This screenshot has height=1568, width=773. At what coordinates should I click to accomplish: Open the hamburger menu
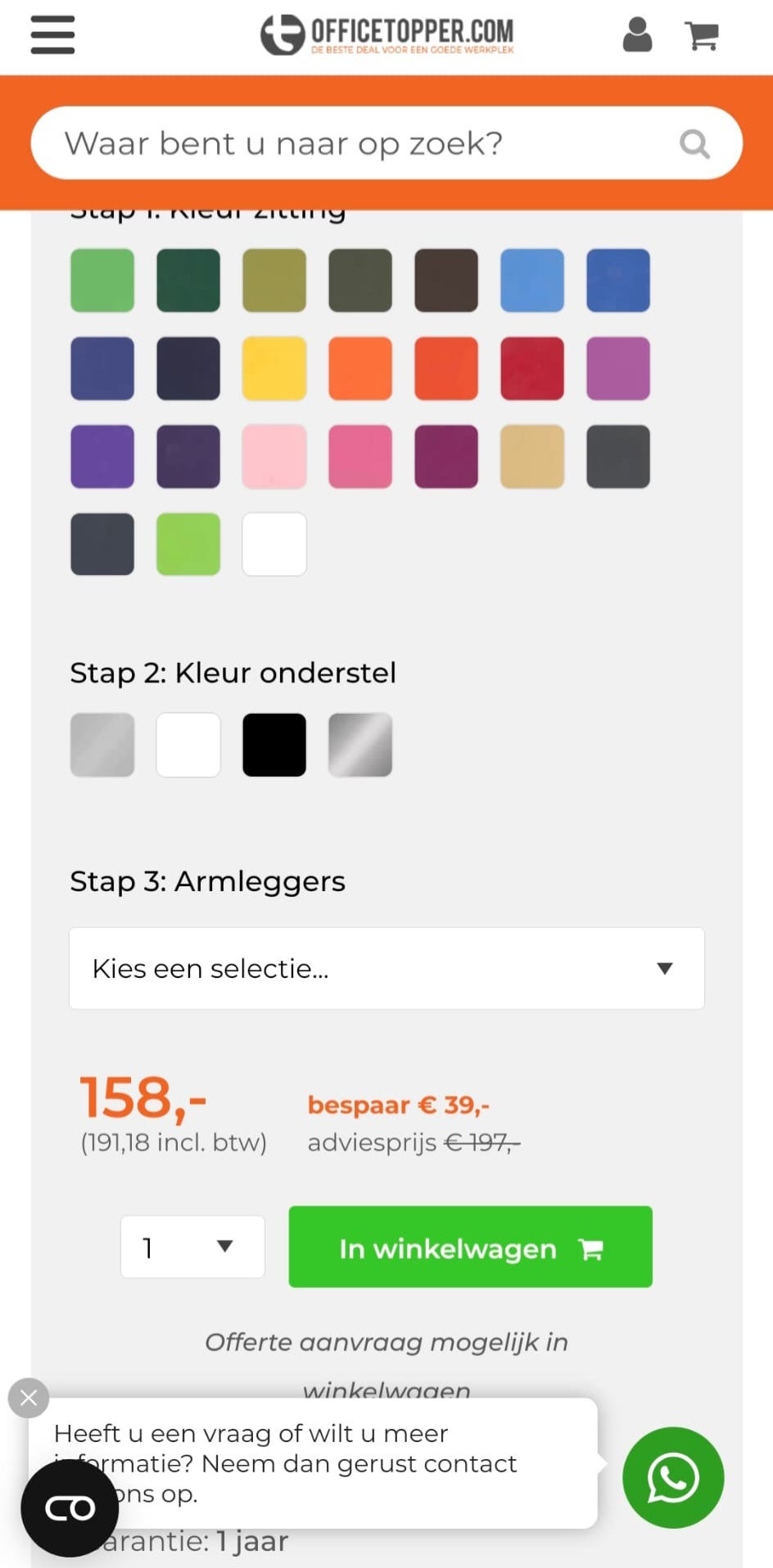tap(52, 35)
